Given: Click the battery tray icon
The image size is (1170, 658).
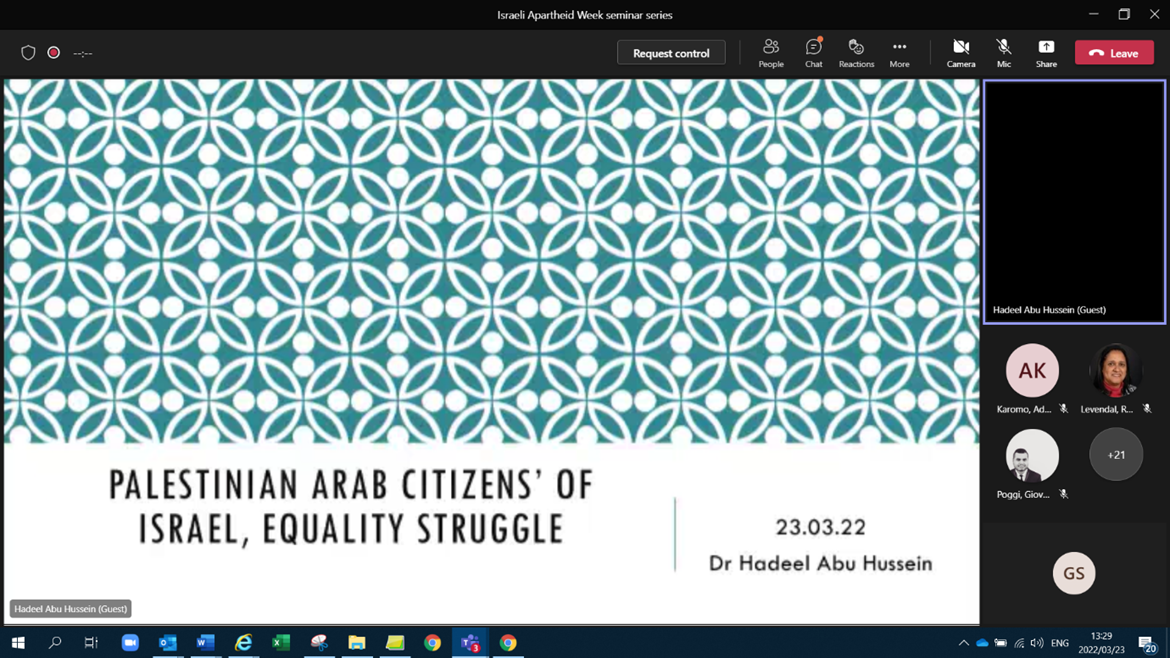Looking at the screenshot, I should (1001, 642).
